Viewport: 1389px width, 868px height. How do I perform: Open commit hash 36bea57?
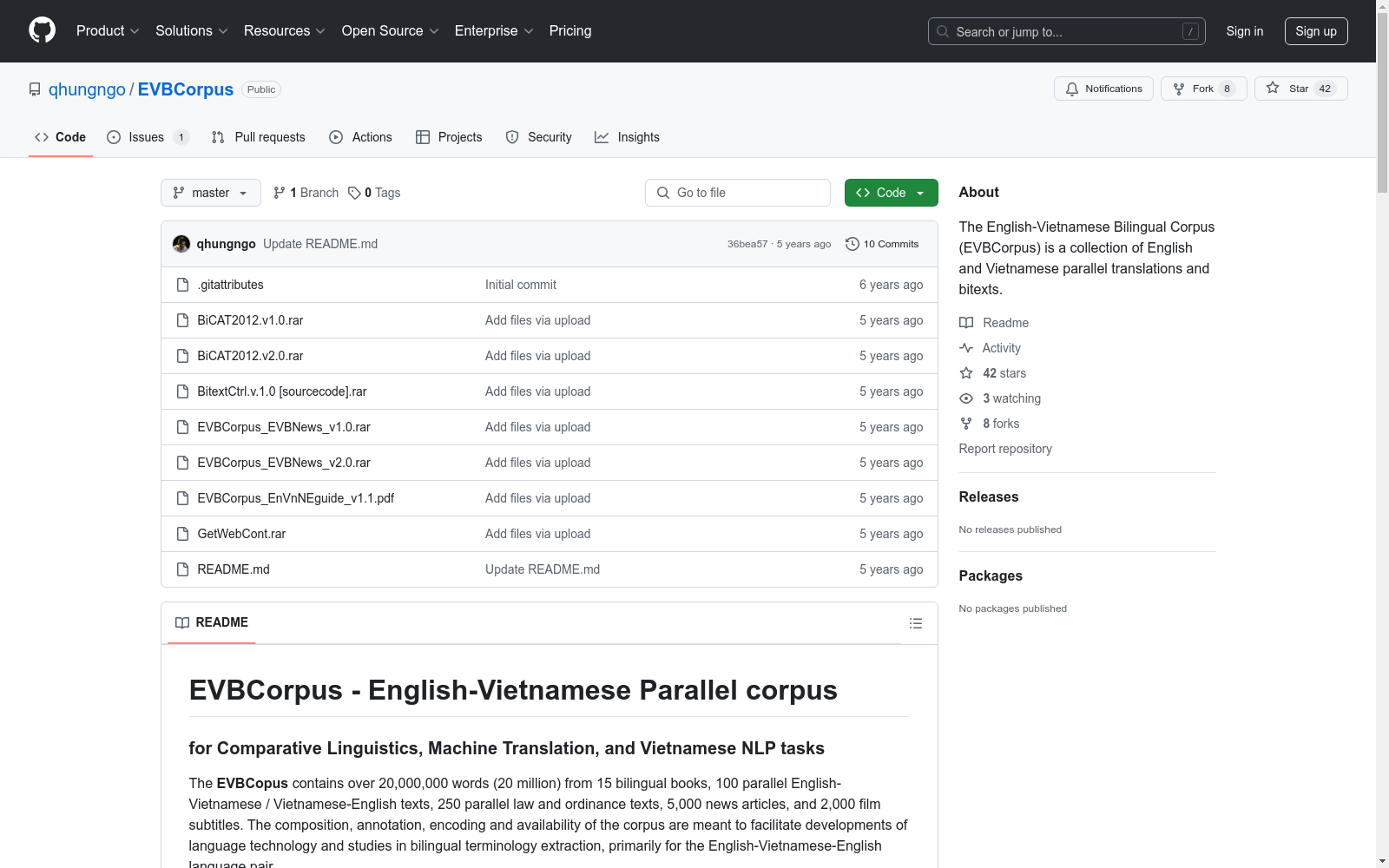pyautogui.click(x=747, y=244)
